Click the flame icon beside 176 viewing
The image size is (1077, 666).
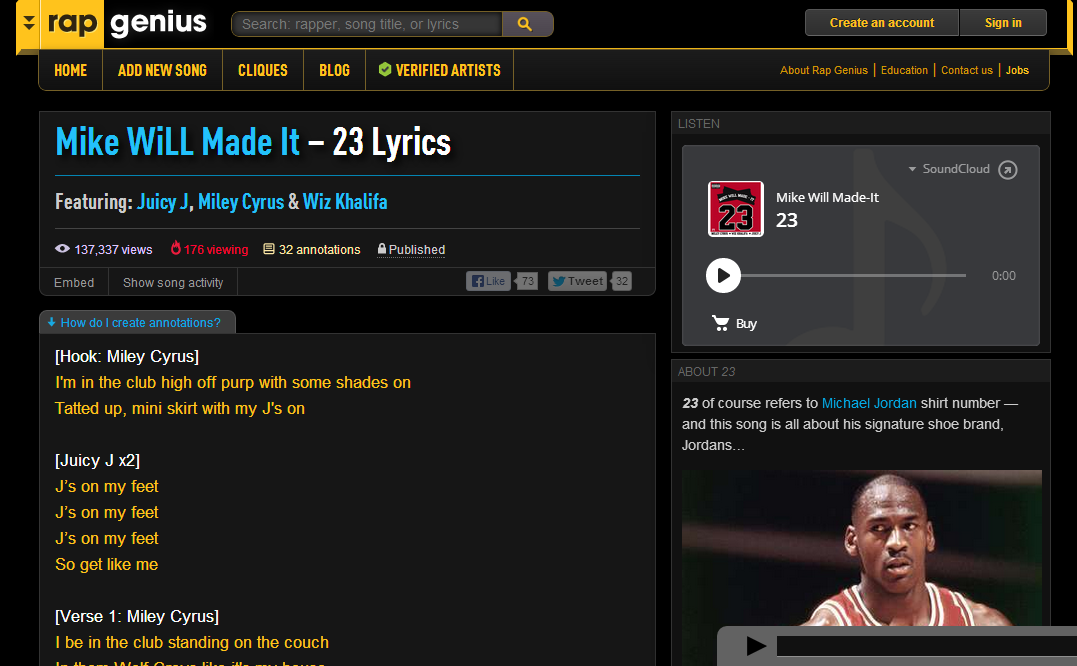pos(176,248)
